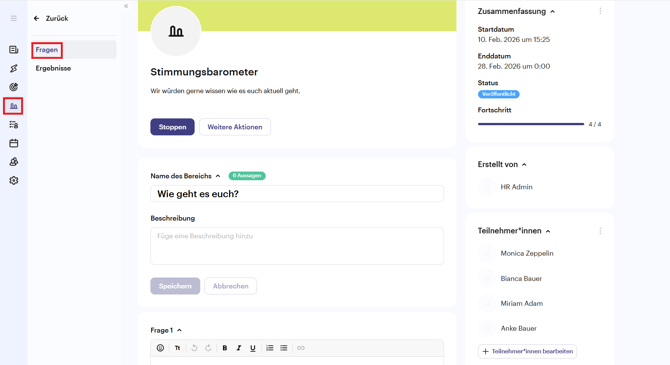Screen dimensions: 670x365
Task: Click end date 28. Feb. 2026 um 0:00
Action: [x=514, y=66]
